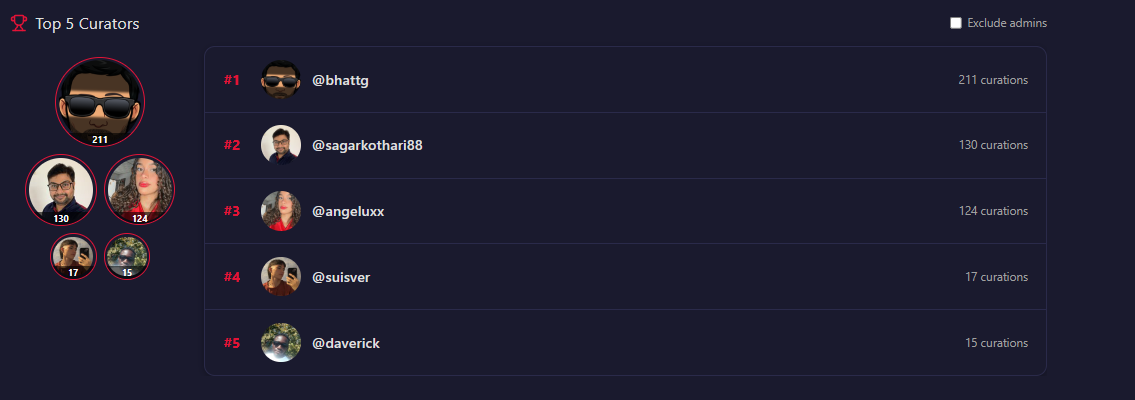Click the podium avatar with 124 badge
1135x400 pixels.
140,189
